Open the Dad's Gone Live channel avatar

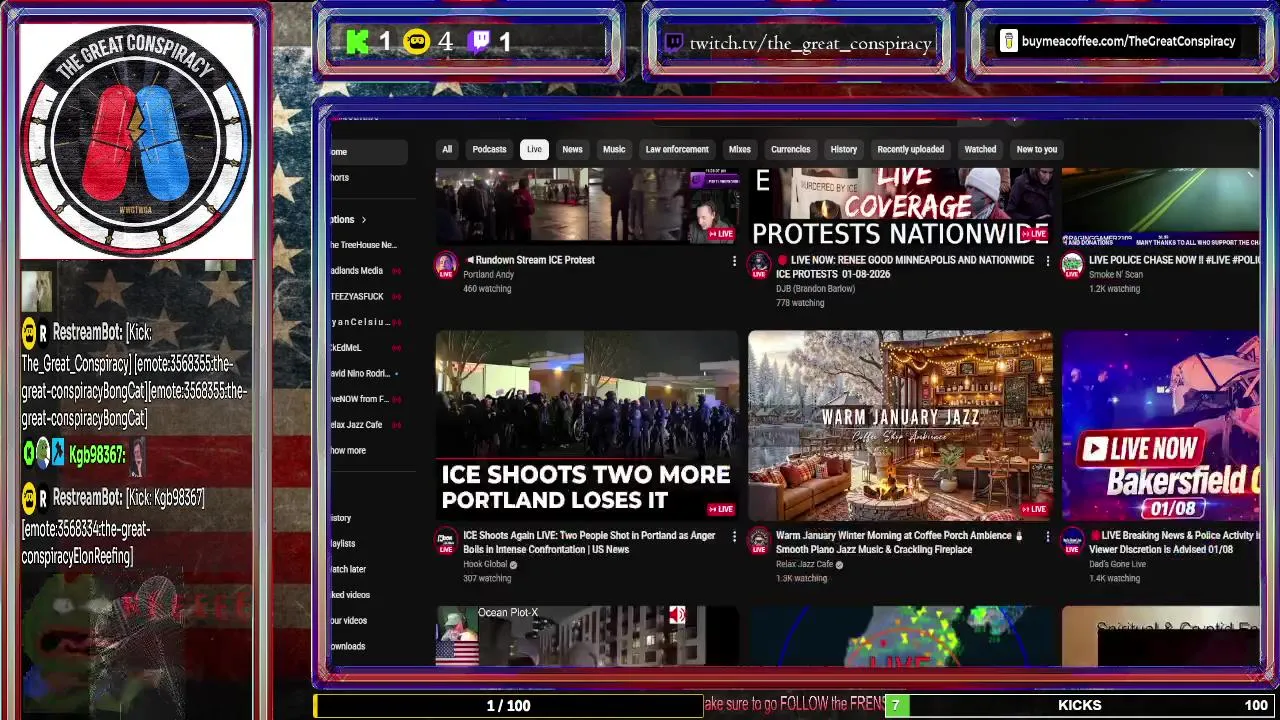coord(1072,540)
